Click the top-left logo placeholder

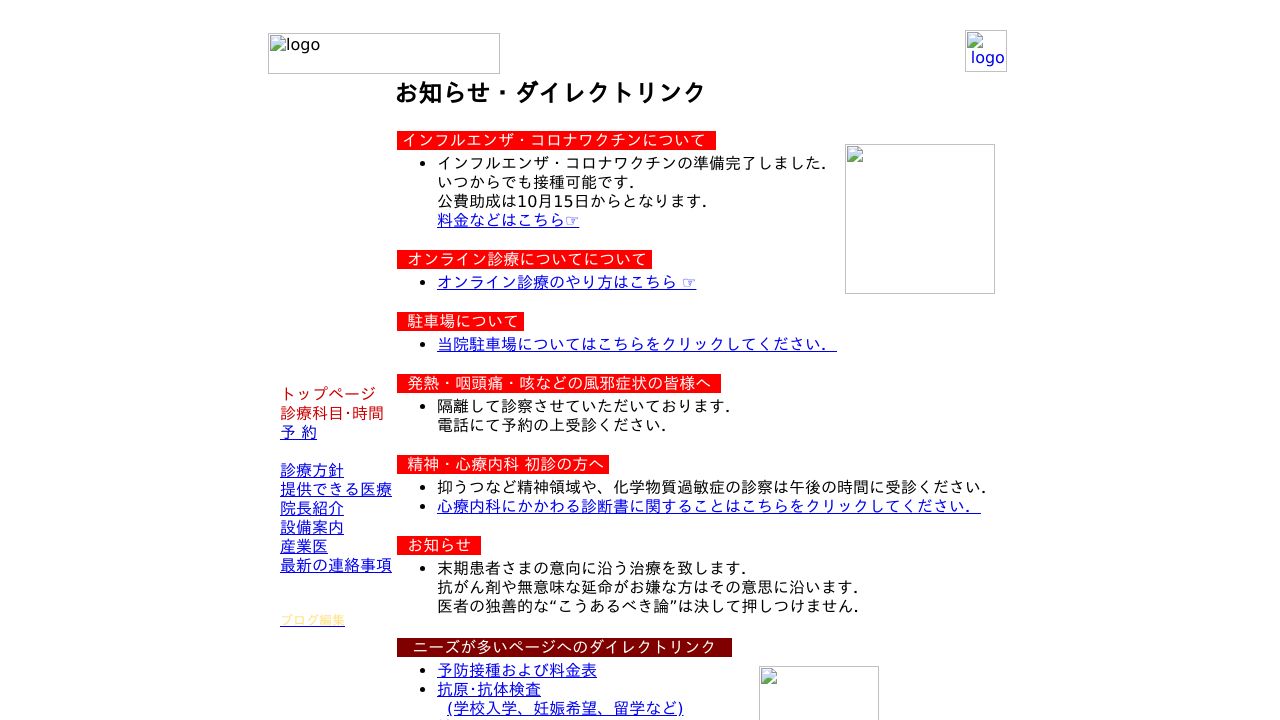[x=383, y=53]
